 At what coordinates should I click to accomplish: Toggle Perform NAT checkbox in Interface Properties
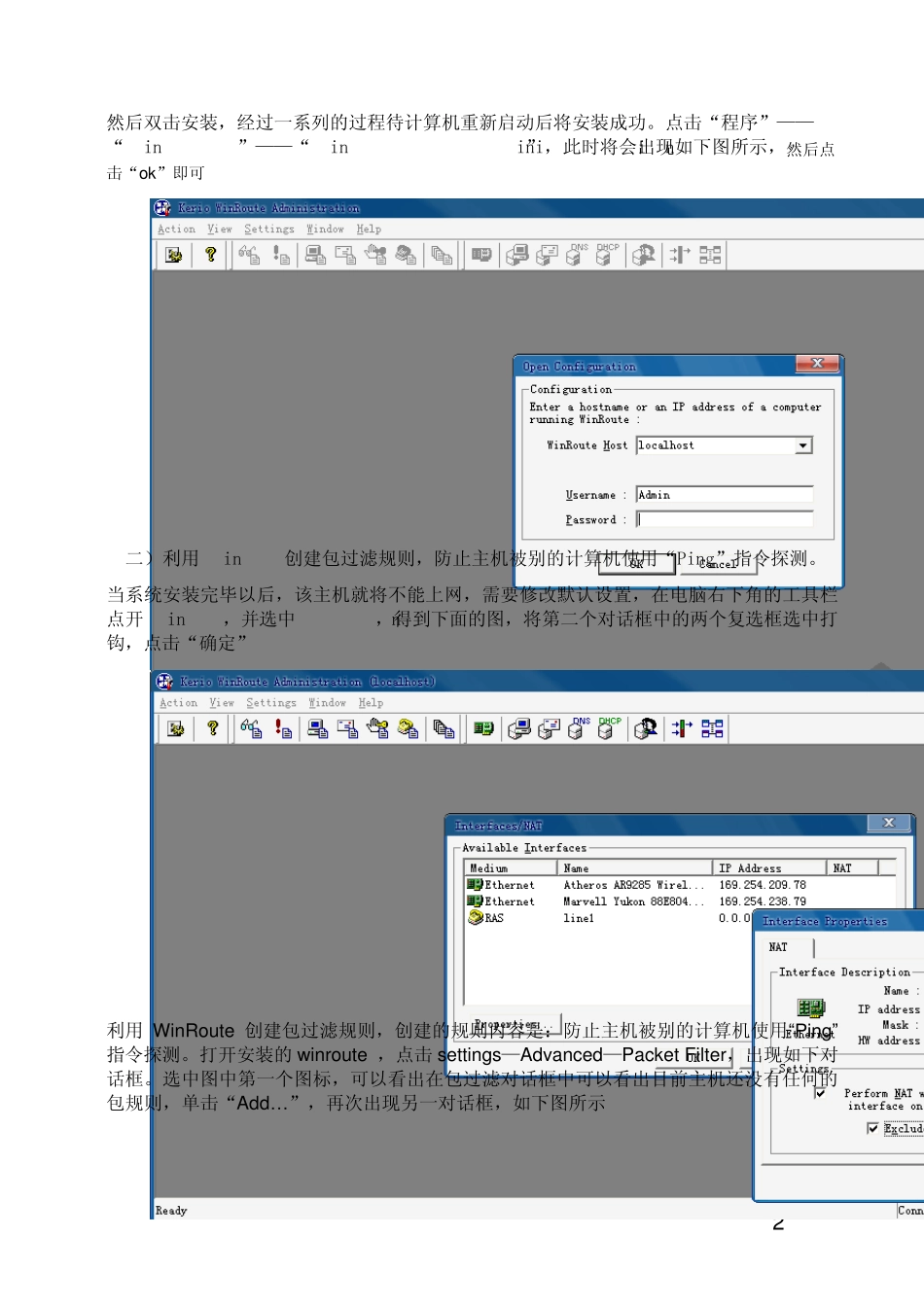click(820, 1093)
